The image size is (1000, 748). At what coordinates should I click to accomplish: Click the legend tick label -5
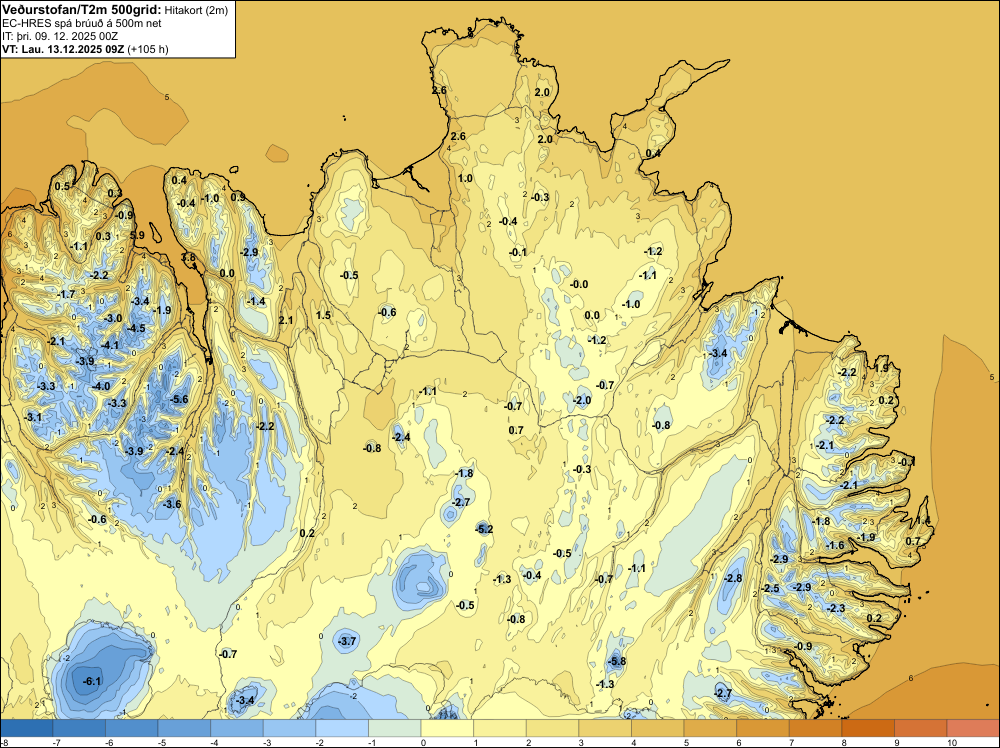coord(162,742)
